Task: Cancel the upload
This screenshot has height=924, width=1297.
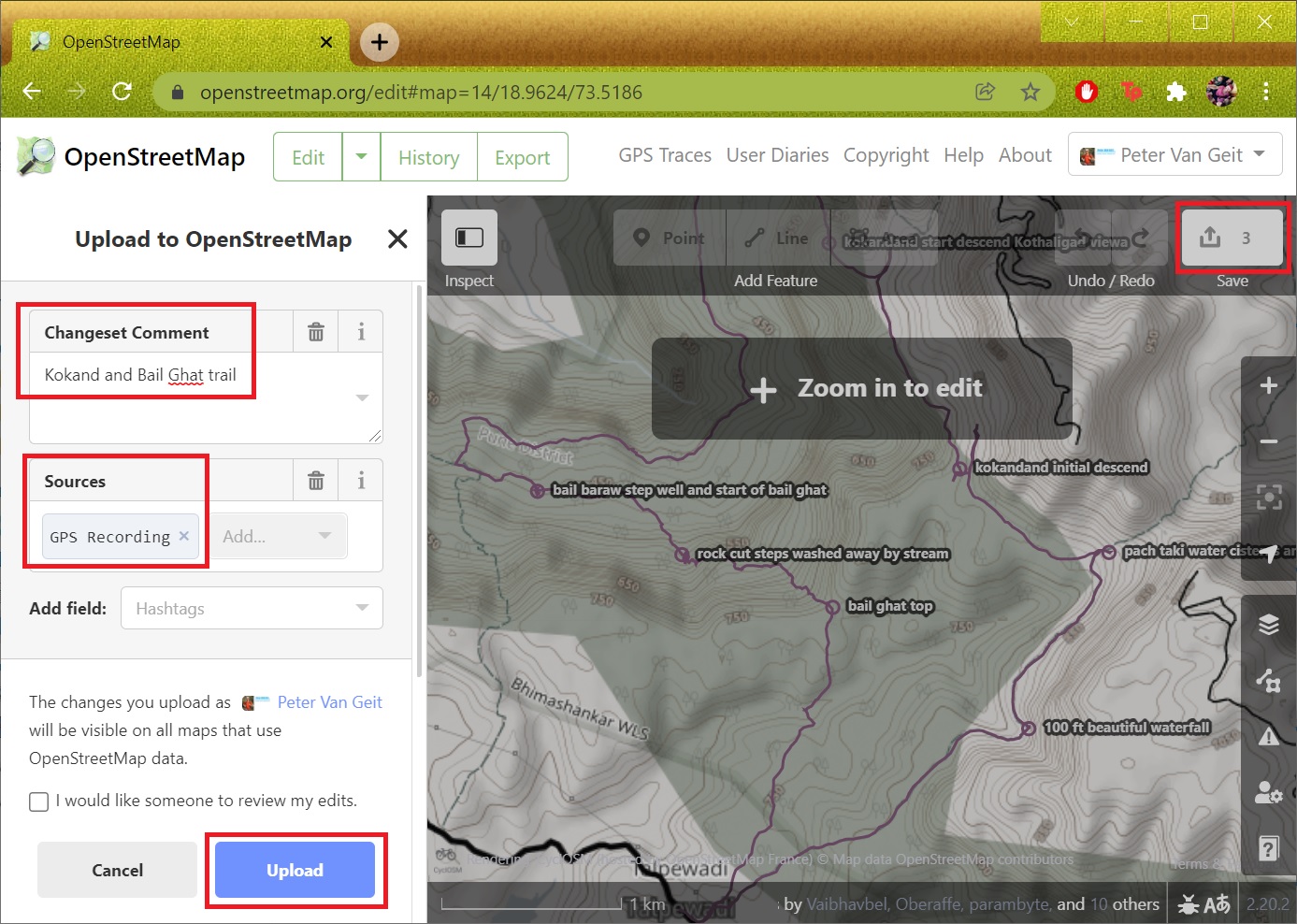Action: click(x=117, y=870)
